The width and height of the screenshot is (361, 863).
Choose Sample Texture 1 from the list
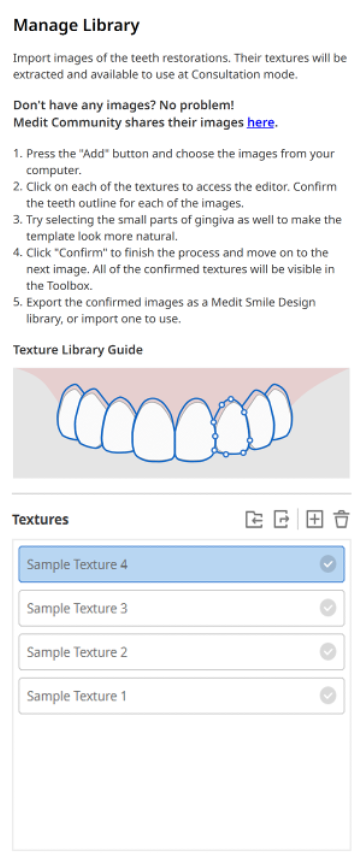coord(182,696)
